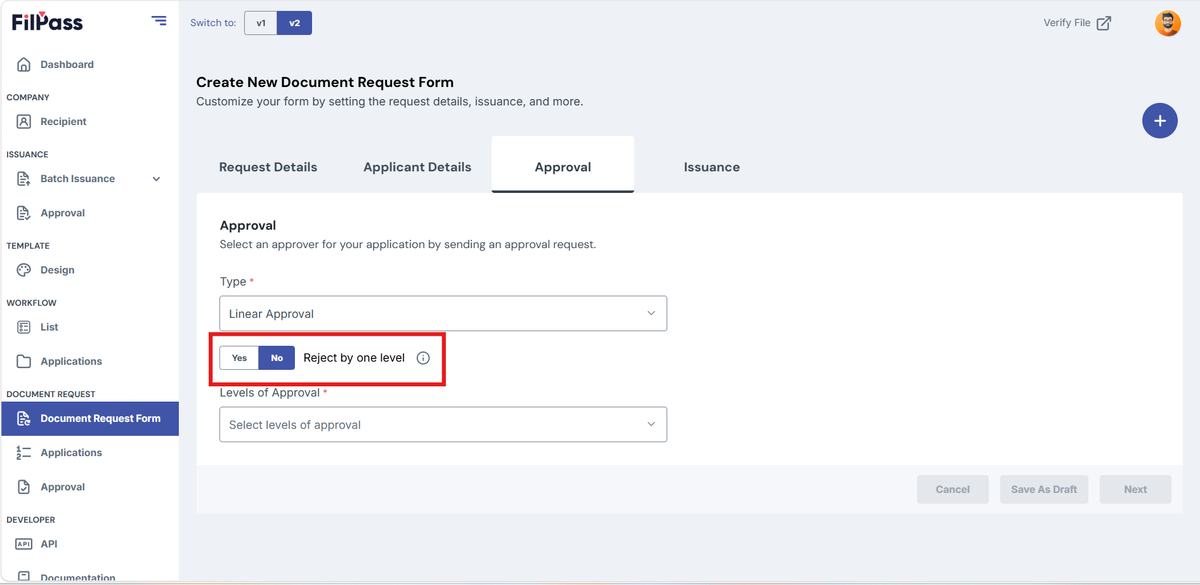Click the Document Request Approval check icon
The width and height of the screenshot is (1200, 585).
coord(24,487)
